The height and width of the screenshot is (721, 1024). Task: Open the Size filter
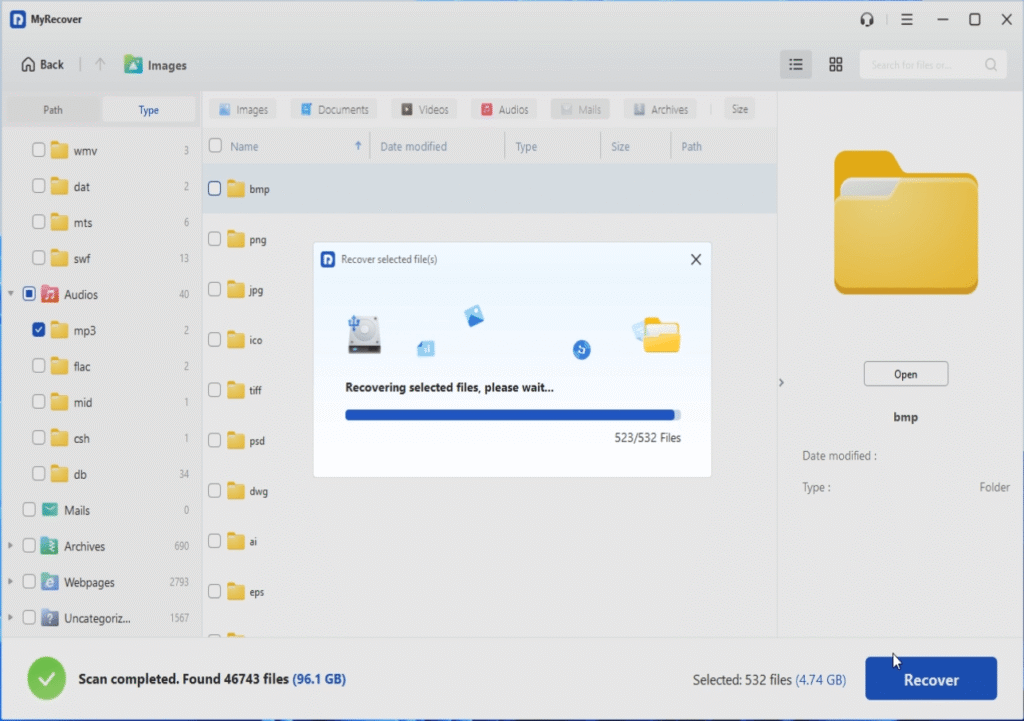[739, 109]
